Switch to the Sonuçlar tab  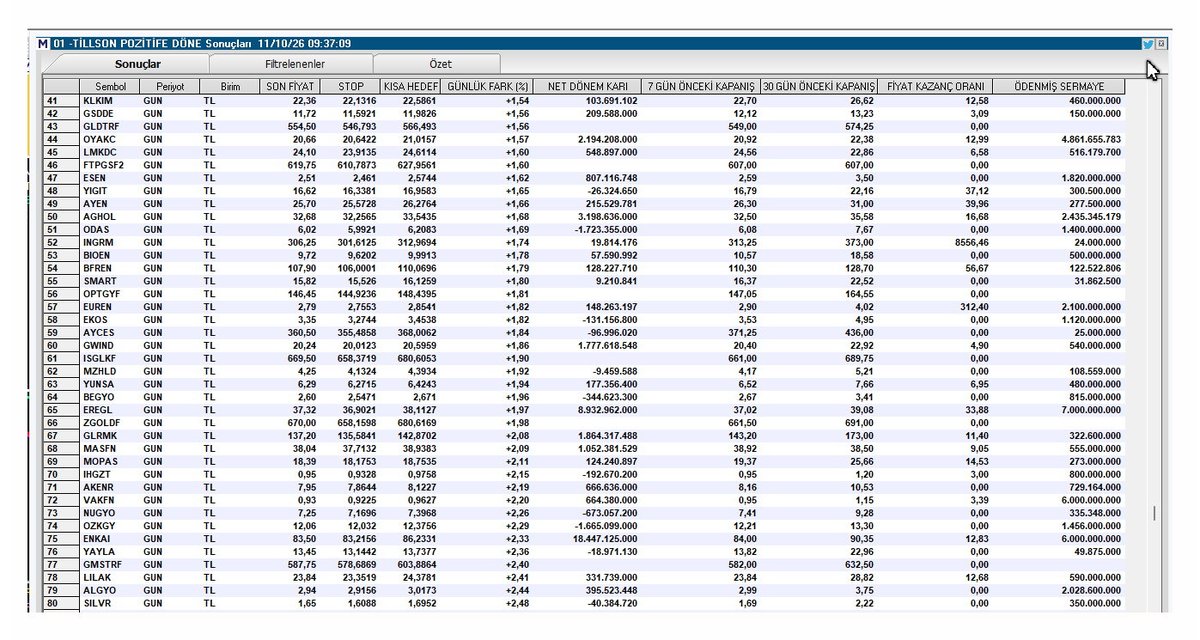(x=125, y=64)
